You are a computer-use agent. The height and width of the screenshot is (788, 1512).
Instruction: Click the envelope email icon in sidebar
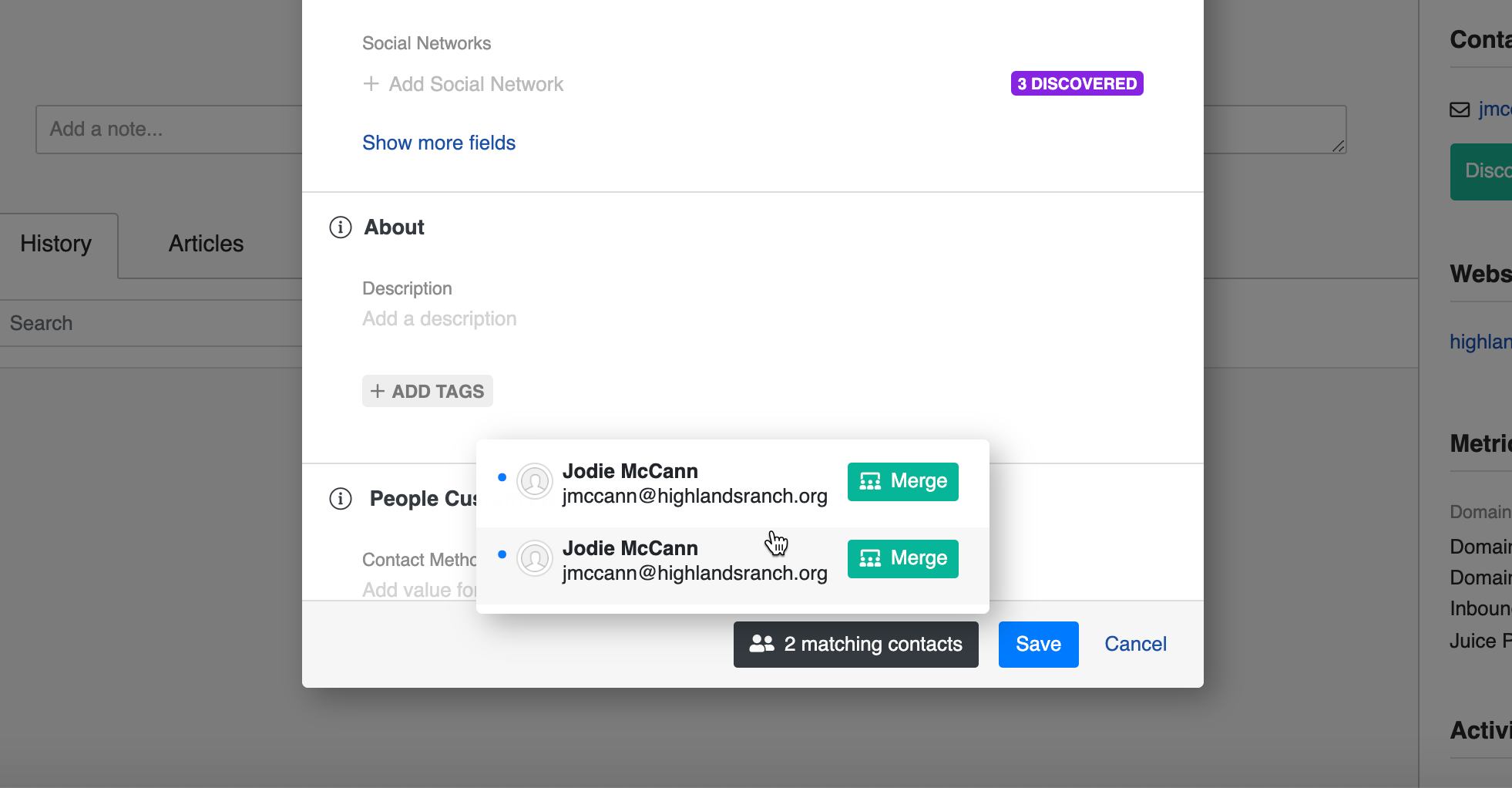coord(1460,109)
